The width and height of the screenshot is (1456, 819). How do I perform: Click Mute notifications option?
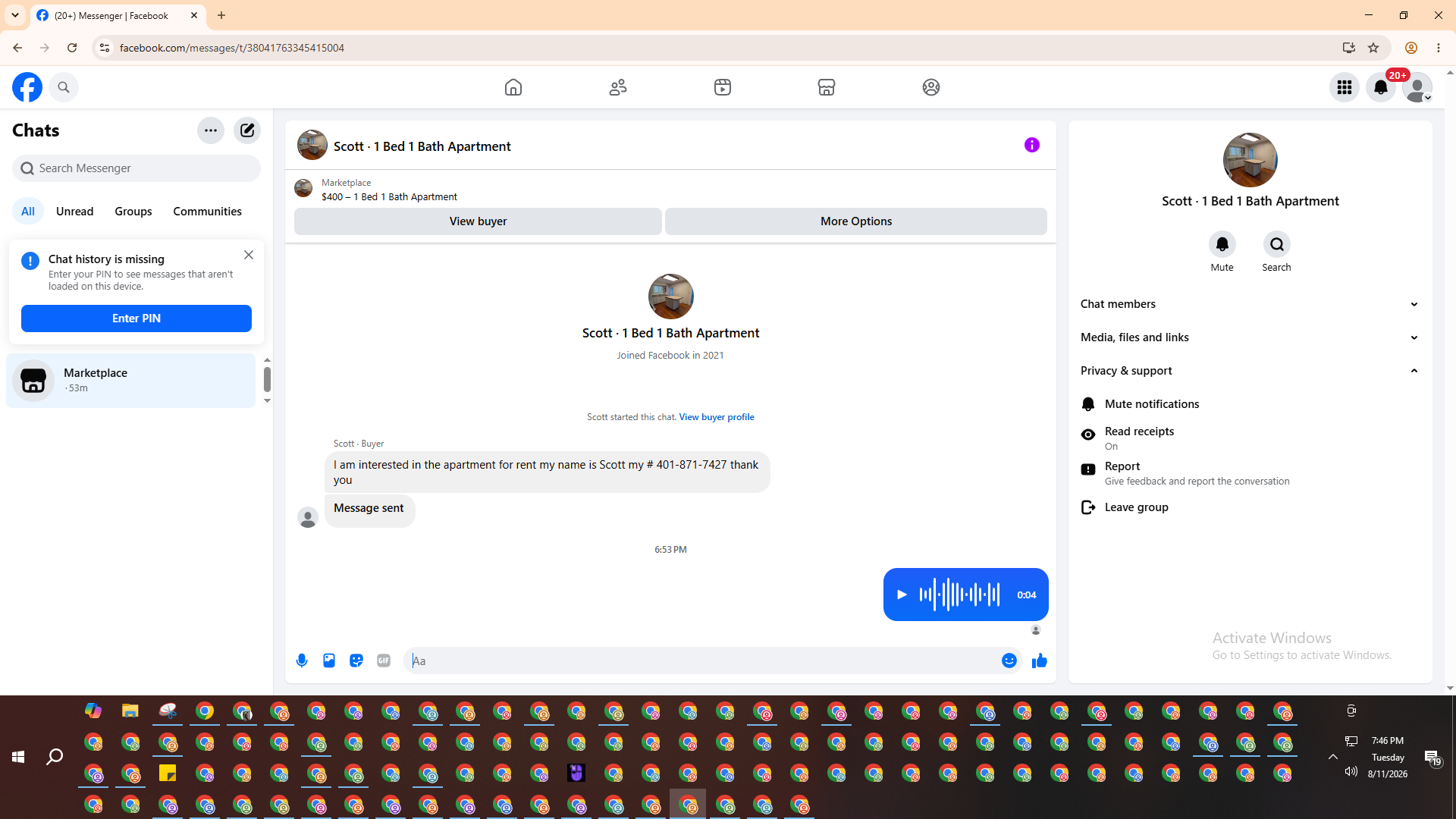point(1250,404)
